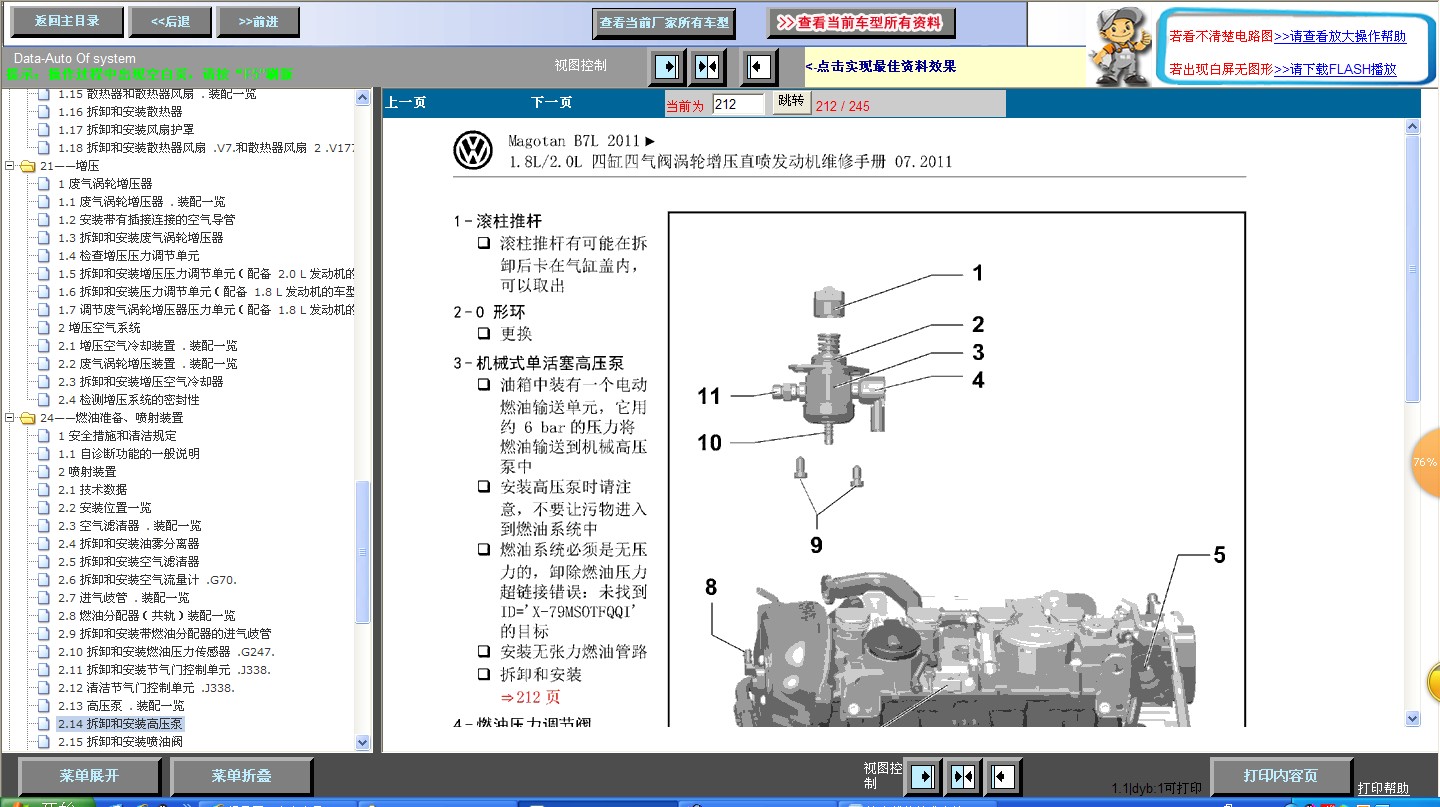The width and height of the screenshot is (1440, 807).
Task: Click the left-arrow view control icon in the bottom bar
Action: [x=1002, y=776]
